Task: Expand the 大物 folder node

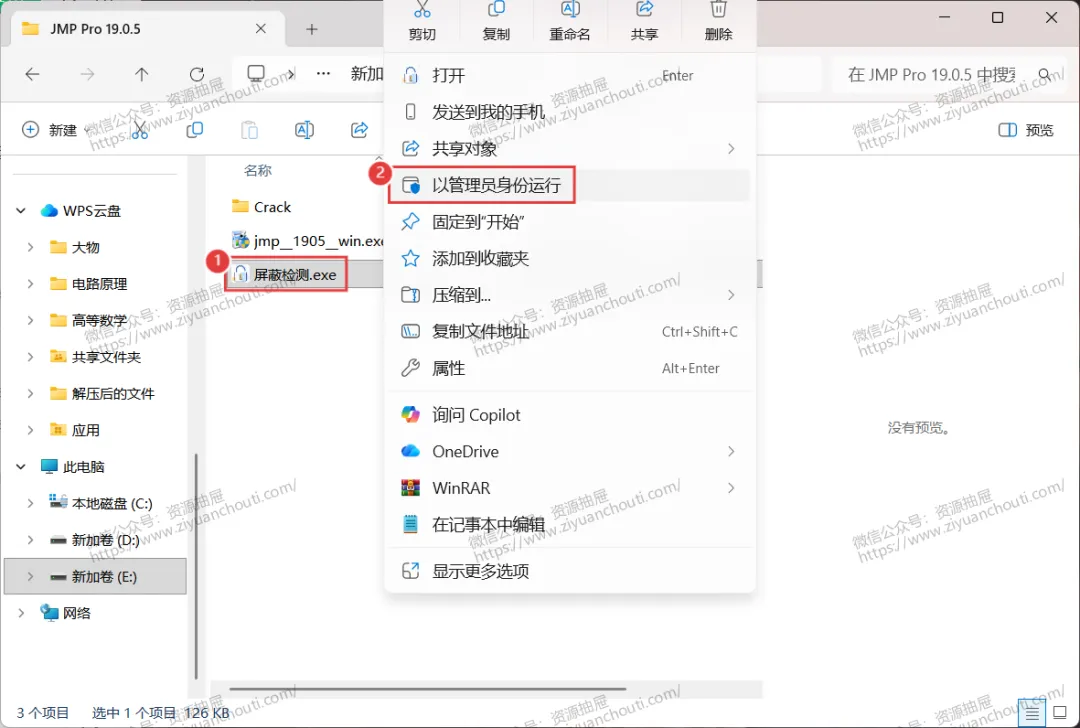Action: [x=30, y=247]
